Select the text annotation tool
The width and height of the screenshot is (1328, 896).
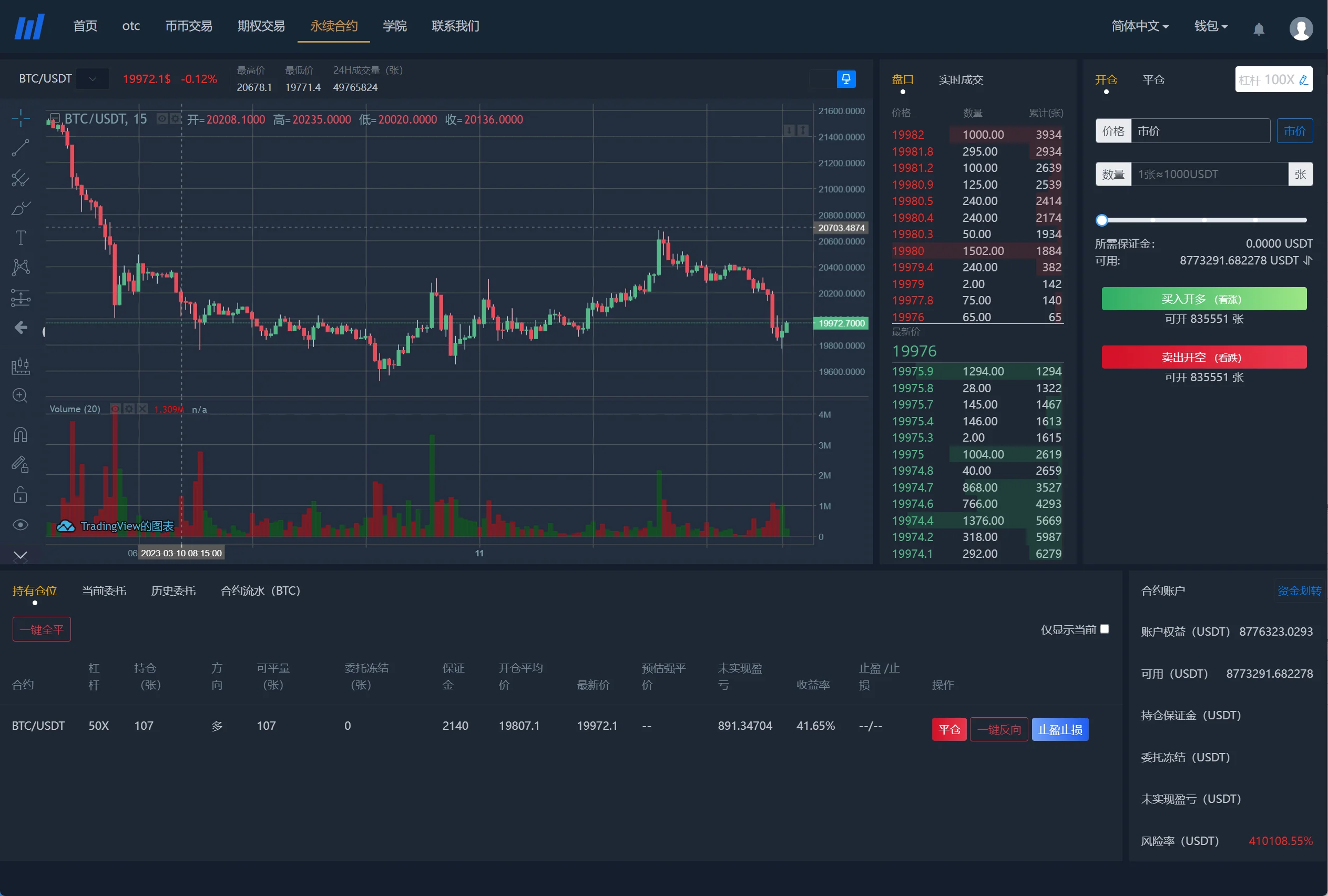[21, 238]
